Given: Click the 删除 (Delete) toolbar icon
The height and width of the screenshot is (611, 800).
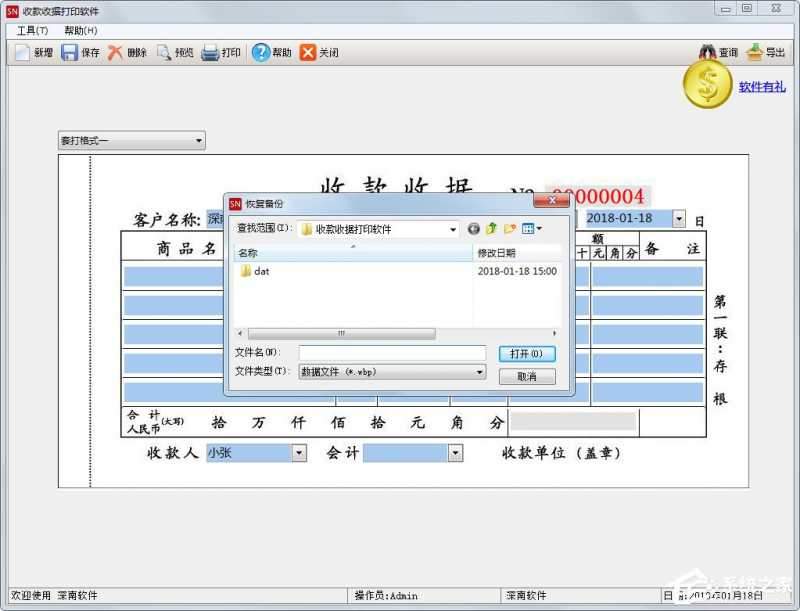Looking at the screenshot, I should [x=117, y=52].
